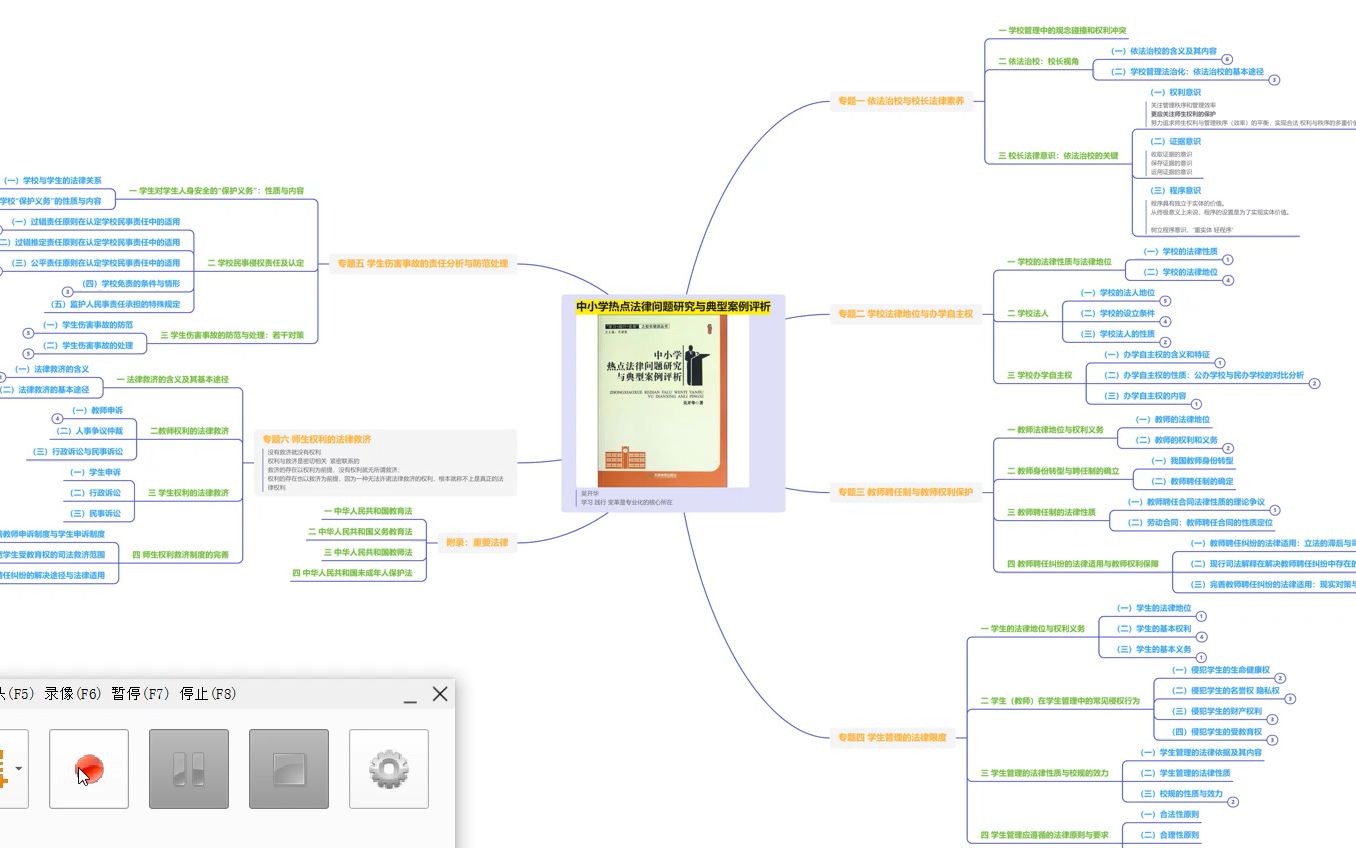Click the (三) 程序意识 subtopic
The width and height of the screenshot is (1356, 848).
point(1175,190)
